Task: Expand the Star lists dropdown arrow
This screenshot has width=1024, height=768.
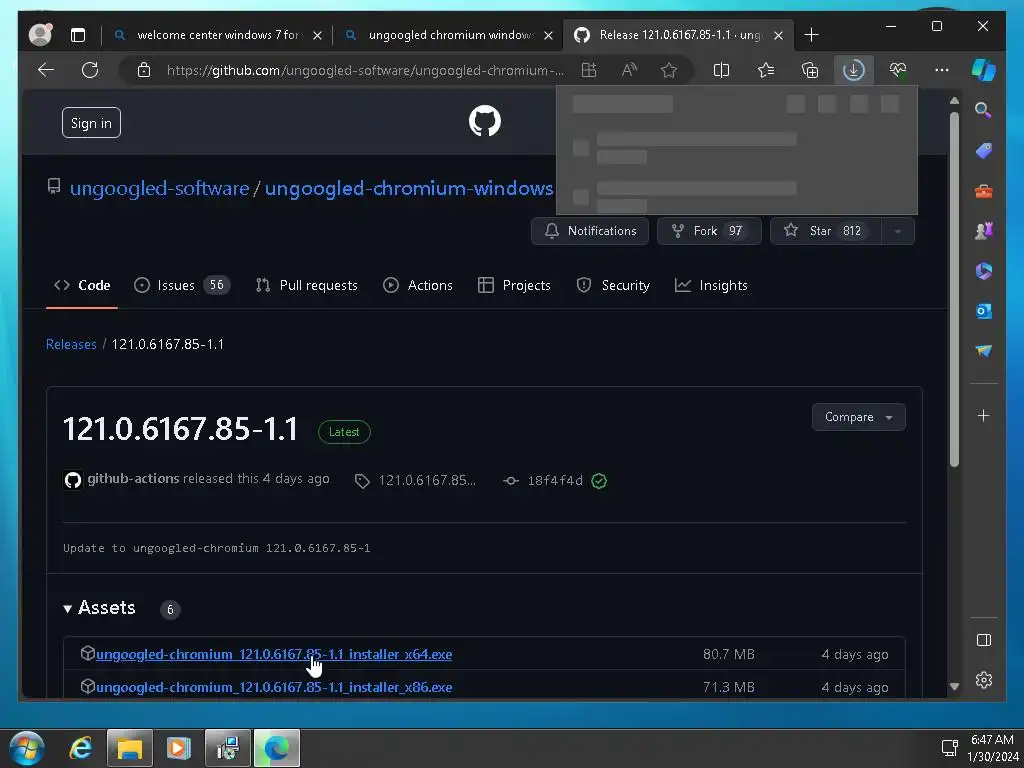Action: [898, 231]
